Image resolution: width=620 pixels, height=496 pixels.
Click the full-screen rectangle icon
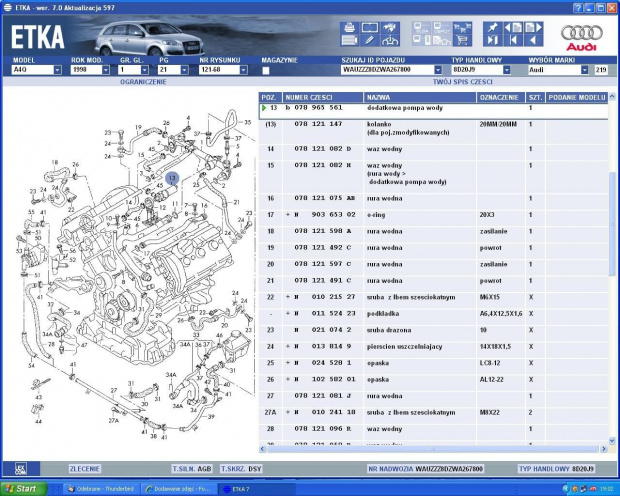(x=370, y=28)
